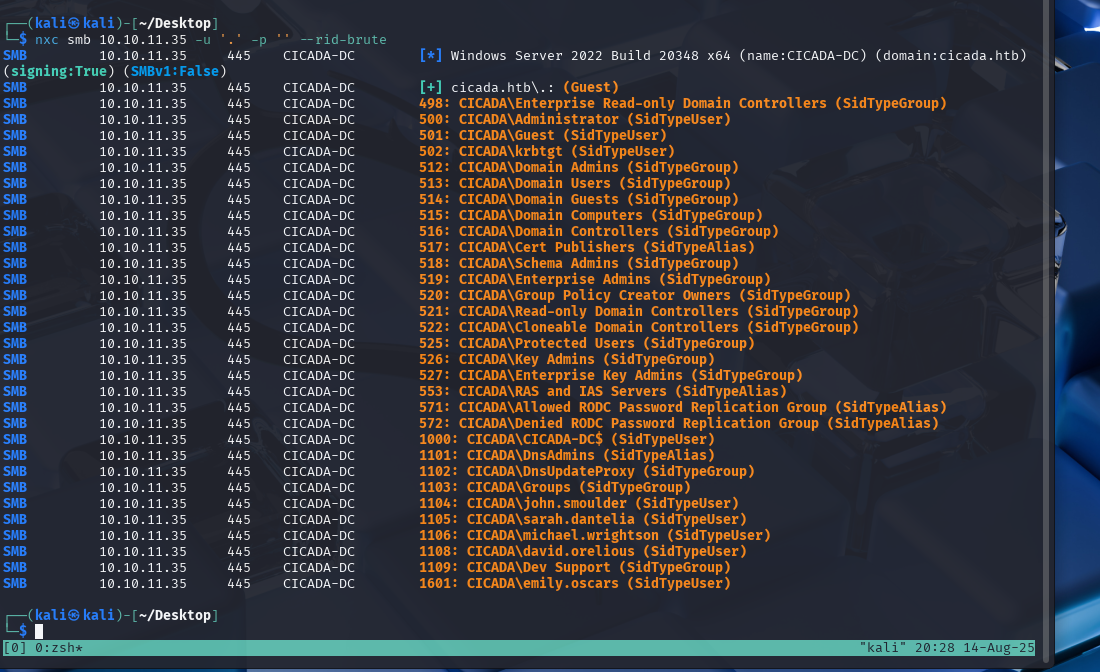Screen dimensions: 1100x672
Task: Click the 527: CICADA\Enterprise Key Admins entry
Action: pyautogui.click(x=610, y=375)
